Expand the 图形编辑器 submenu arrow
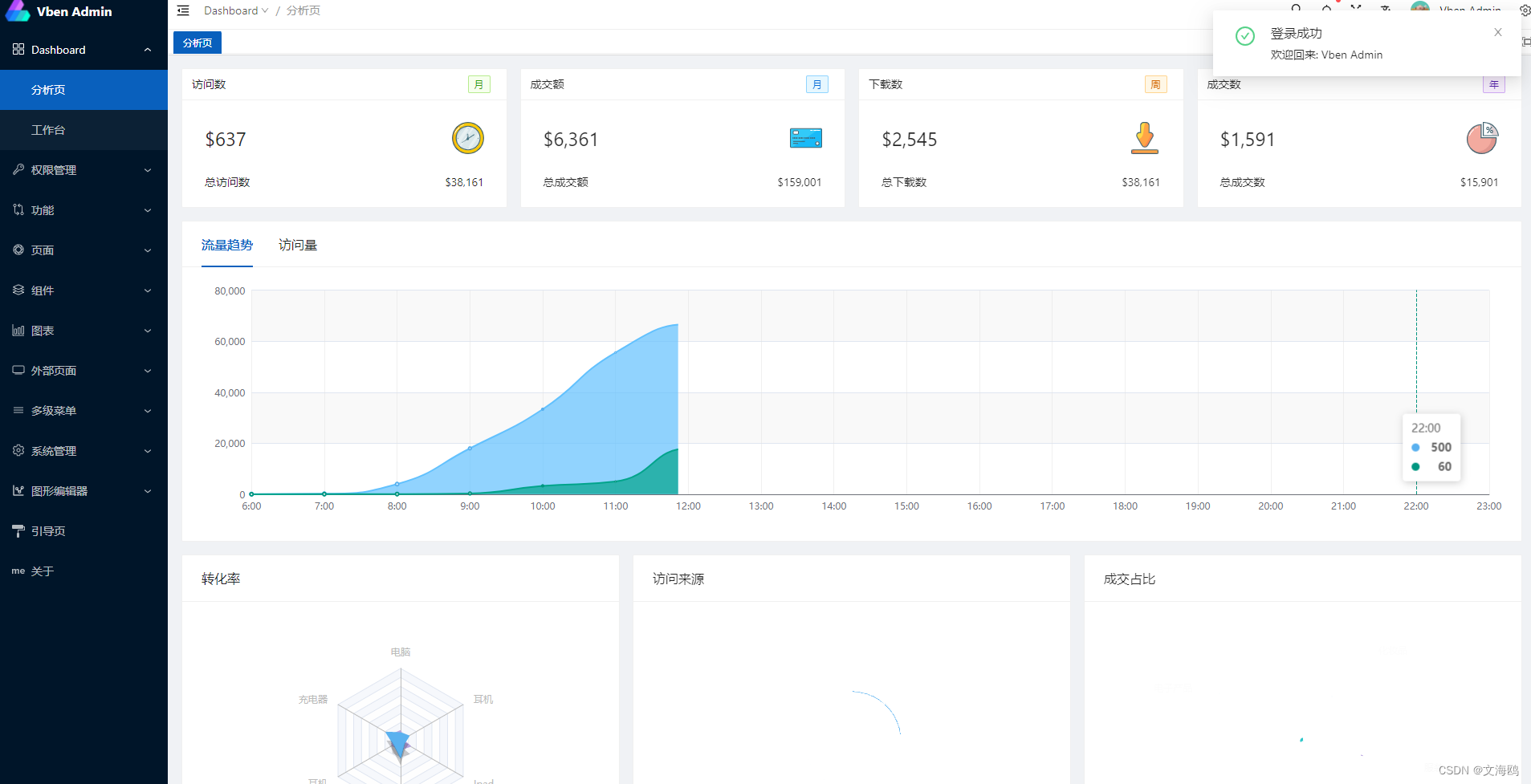This screenshot has height=784, width=1531. click(148, 491)
